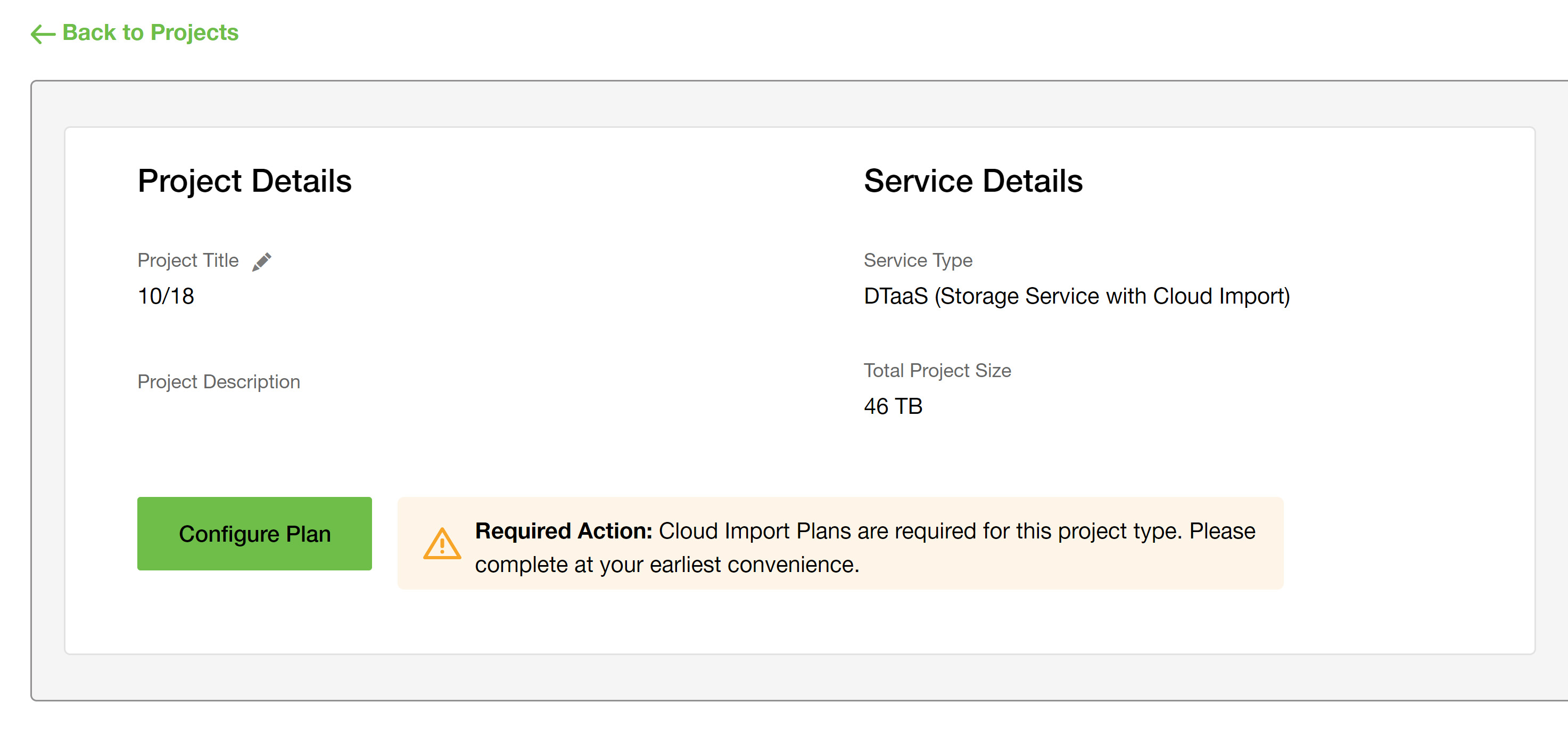The width and height of the screenshot is (1568, 735).
Task: Click the 46 TB size value
Action: click(x=893, y=406)
